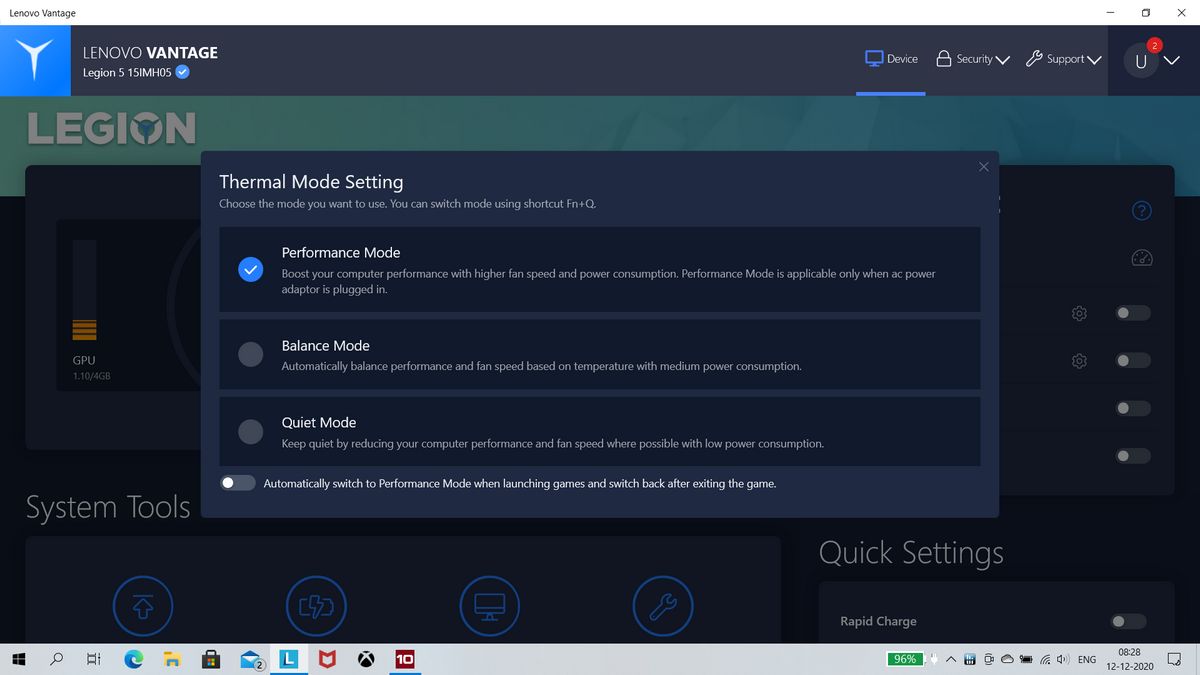Click the System Tools heading

click(x=108, y=507)
